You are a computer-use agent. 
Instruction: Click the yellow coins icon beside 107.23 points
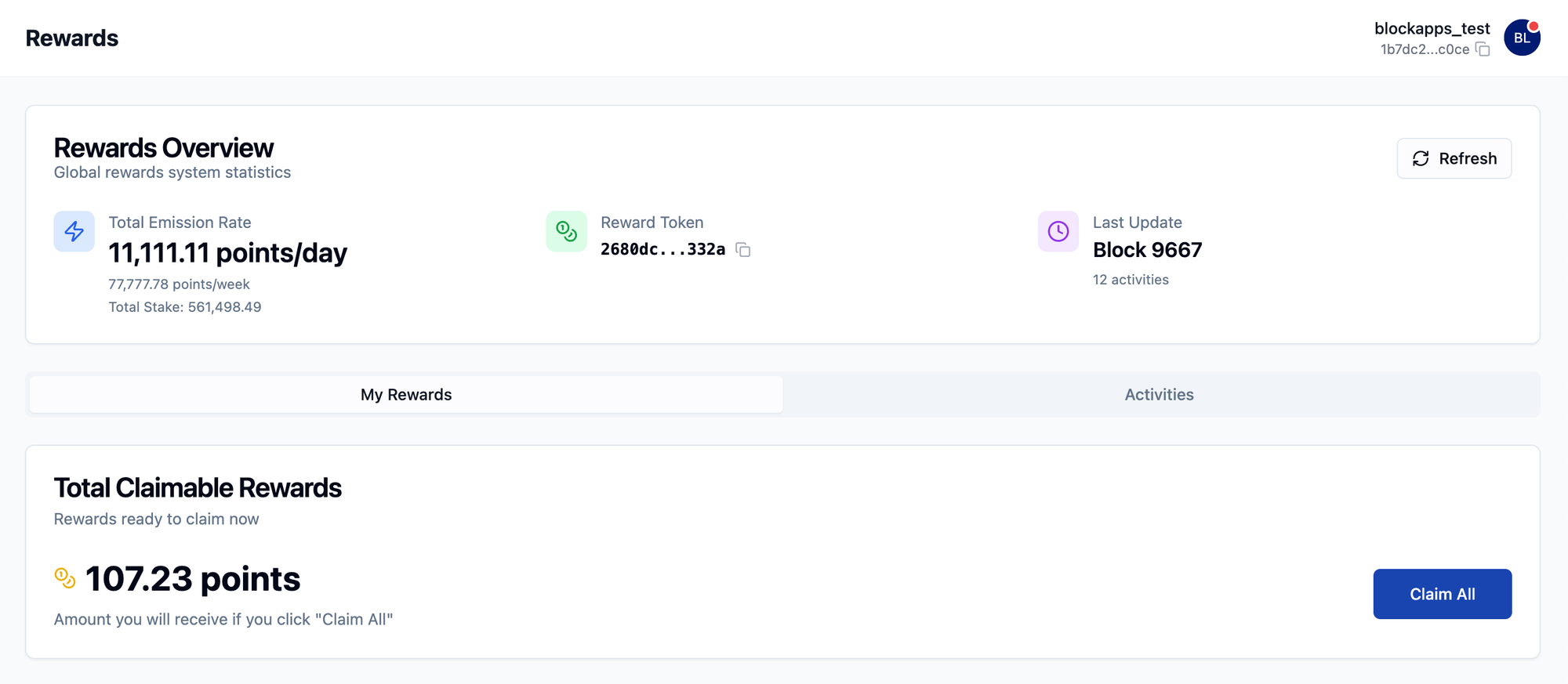pos(65,578)
